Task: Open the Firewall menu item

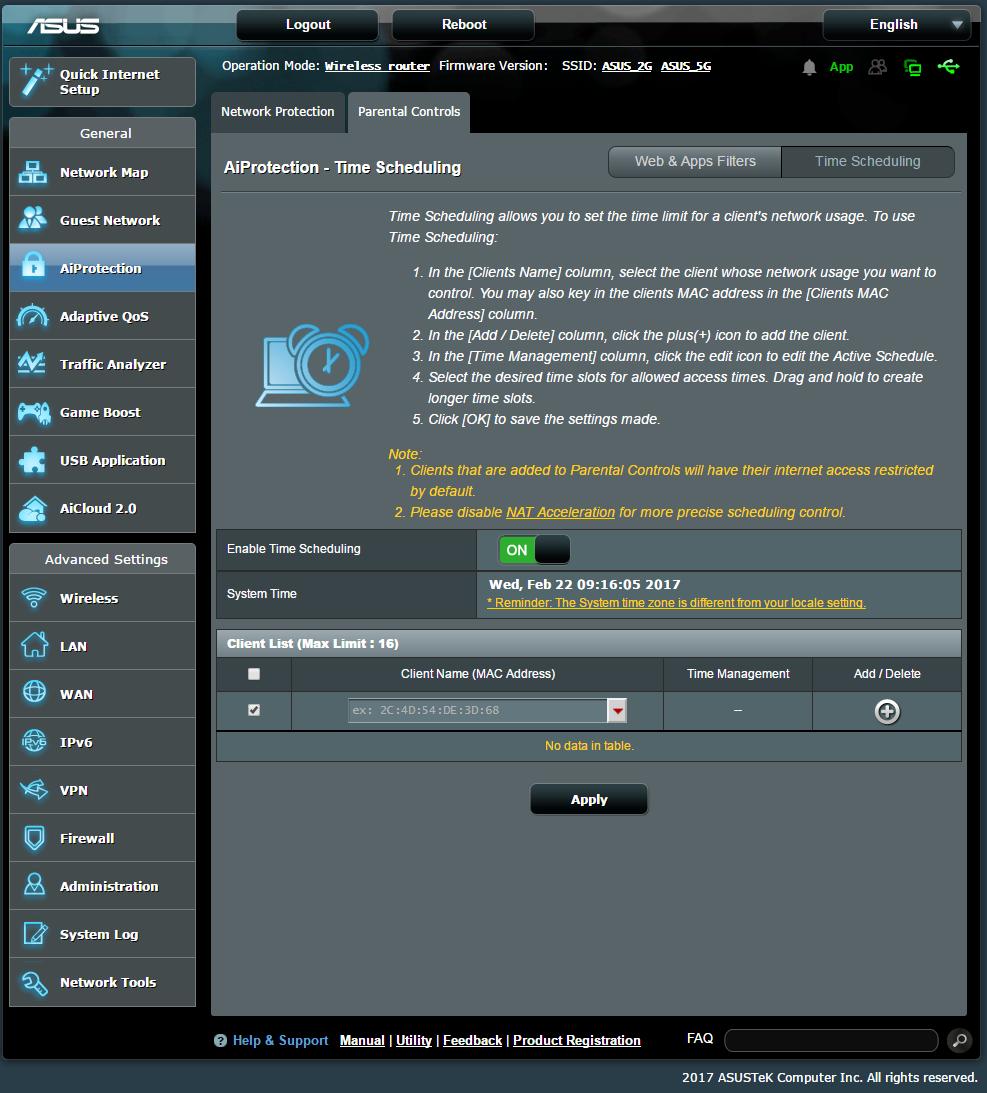Action: point(102,838)
